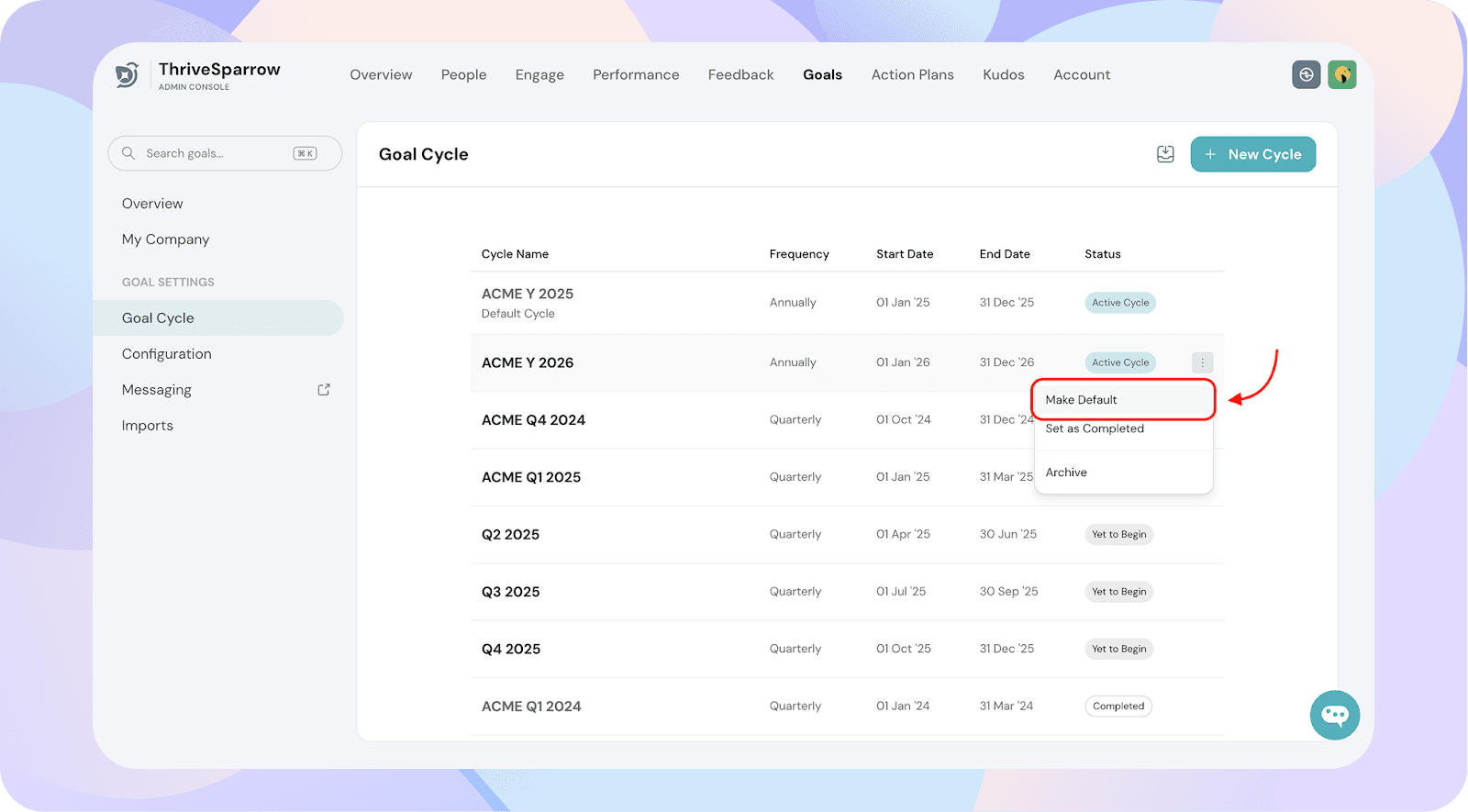Focus the Search goals input field
The height and width of the screenshot is (812, 1468).
tap(217, 153)
